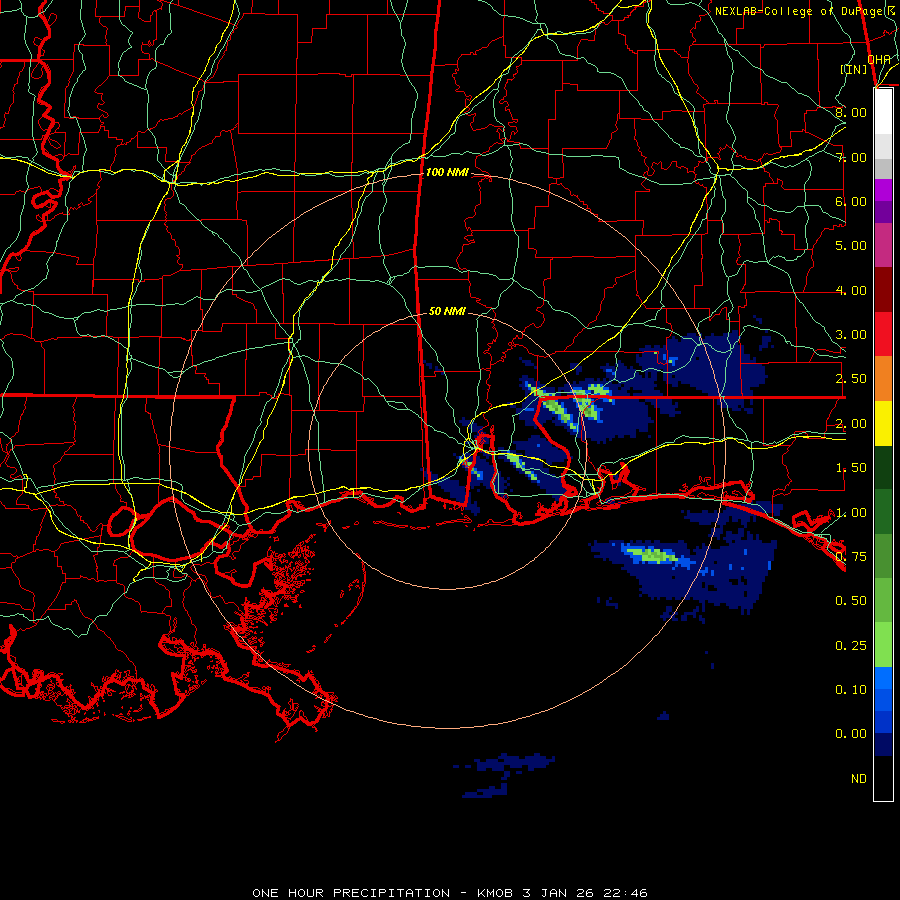Click the 2.00 legend label
Viewport: 900px width, 900px height.
coord(851,424)
